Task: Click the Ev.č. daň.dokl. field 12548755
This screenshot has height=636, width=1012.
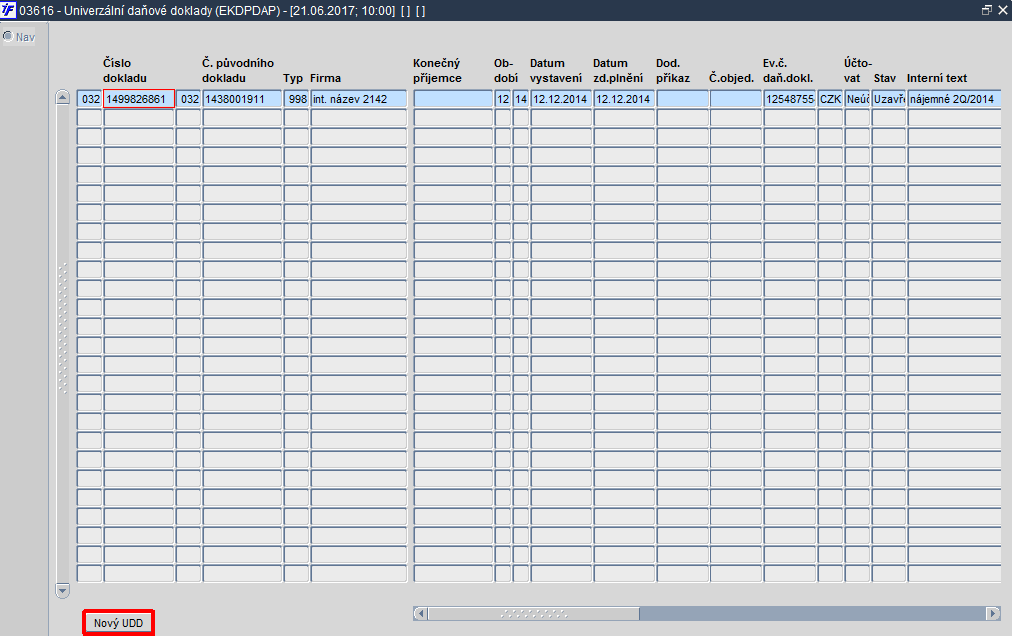Action: coord(790,99)
